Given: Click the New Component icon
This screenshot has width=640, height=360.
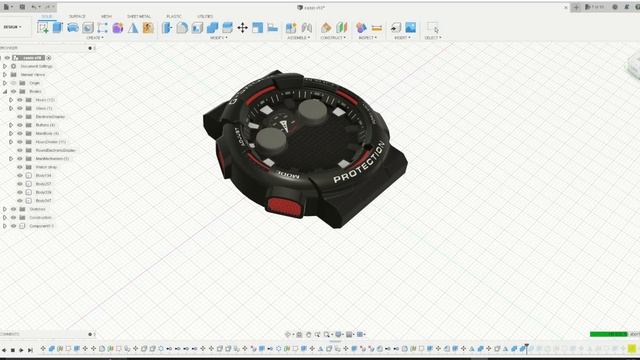Looking at the screenshot, I should click(x=291, y=27).
